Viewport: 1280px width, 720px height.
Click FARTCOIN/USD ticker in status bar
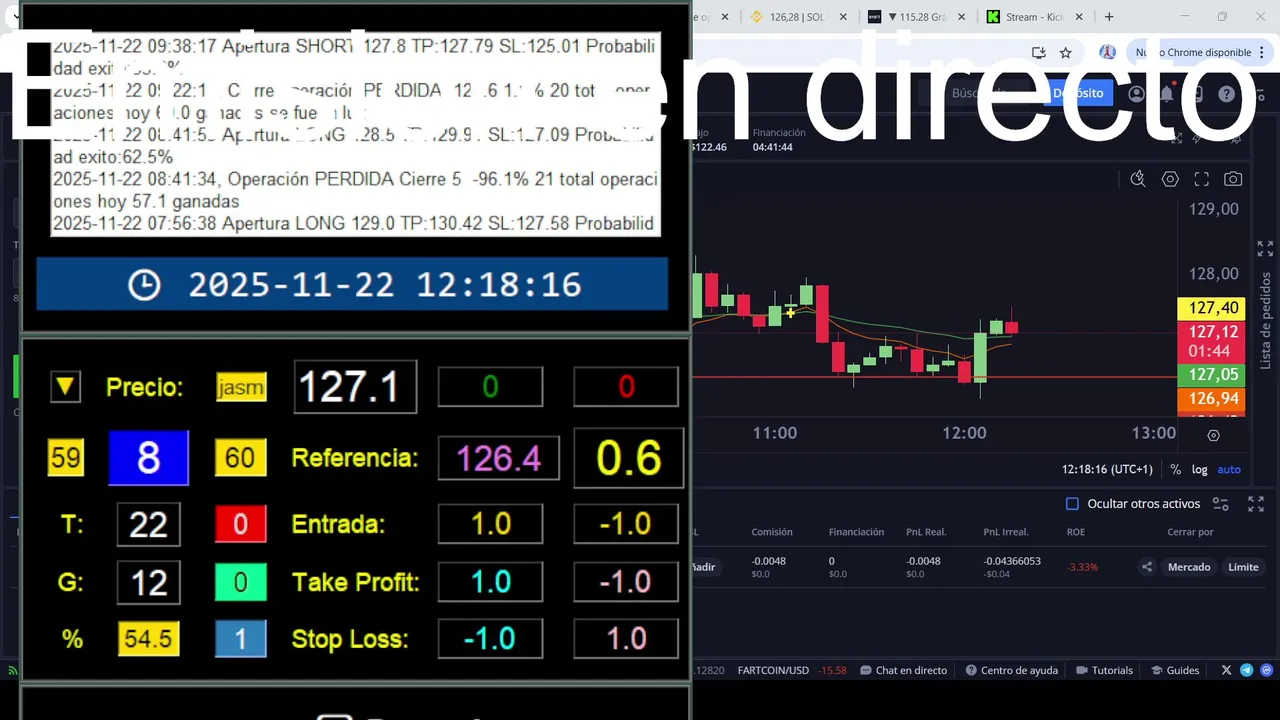click(x=773, y=670)
